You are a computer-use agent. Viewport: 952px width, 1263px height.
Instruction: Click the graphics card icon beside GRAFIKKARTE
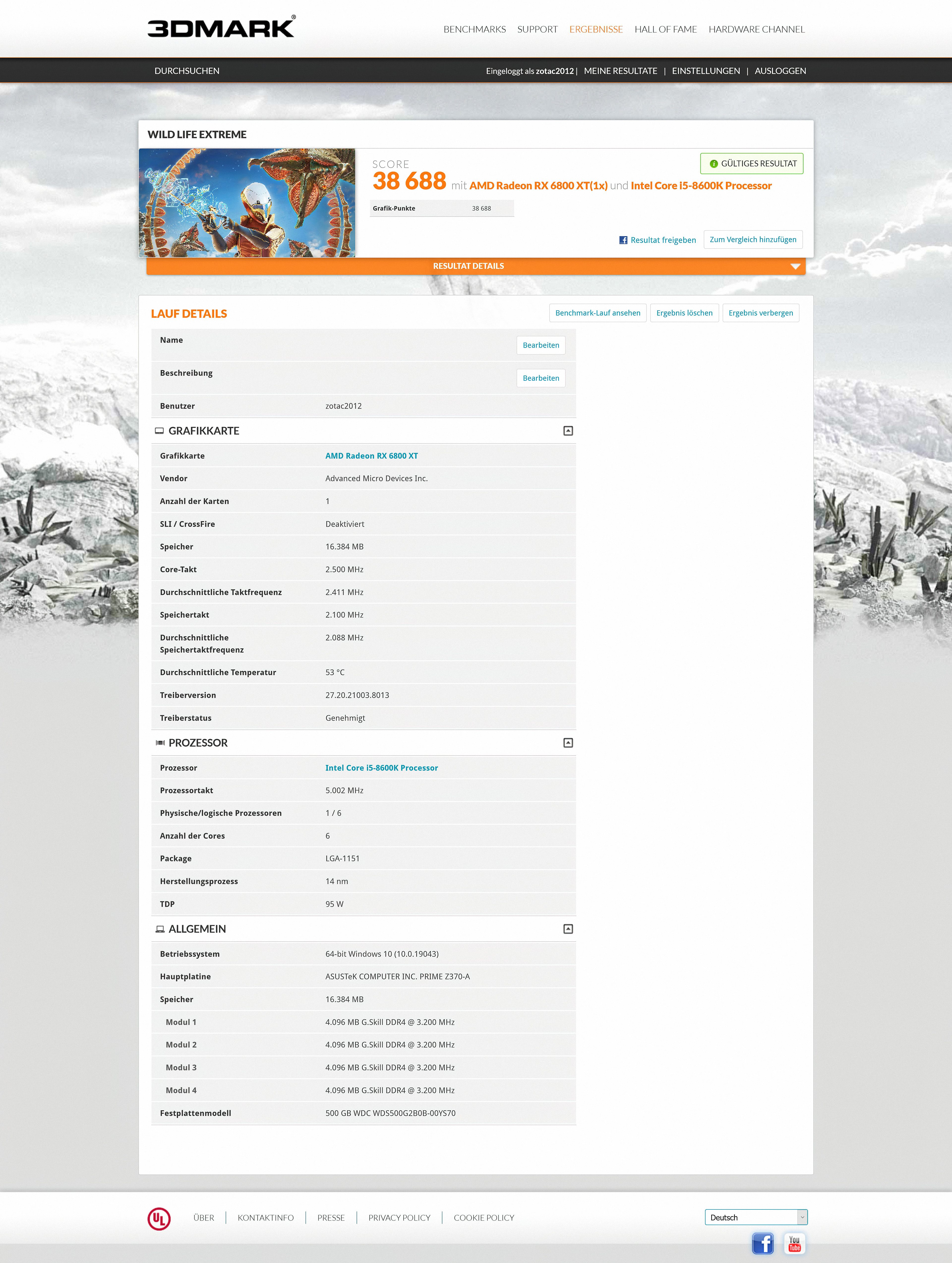point(160,431)
